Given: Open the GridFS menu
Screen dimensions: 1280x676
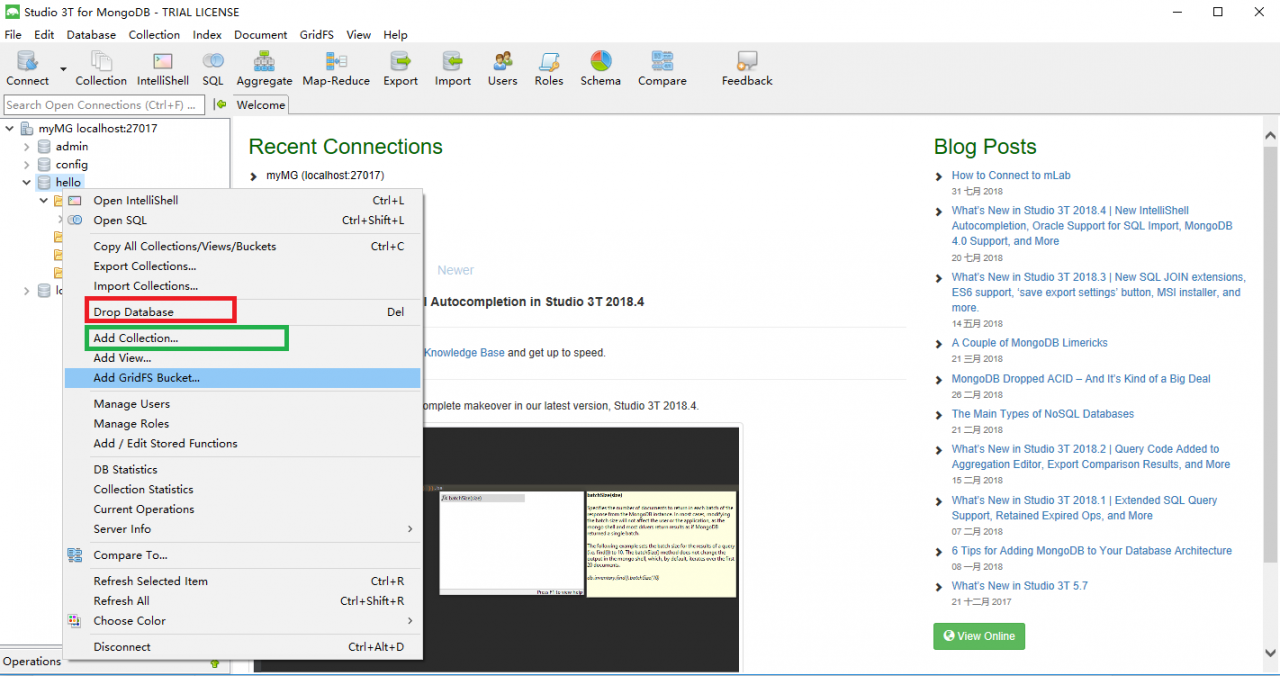Looking at the screenshot, I should coord(316,34).
